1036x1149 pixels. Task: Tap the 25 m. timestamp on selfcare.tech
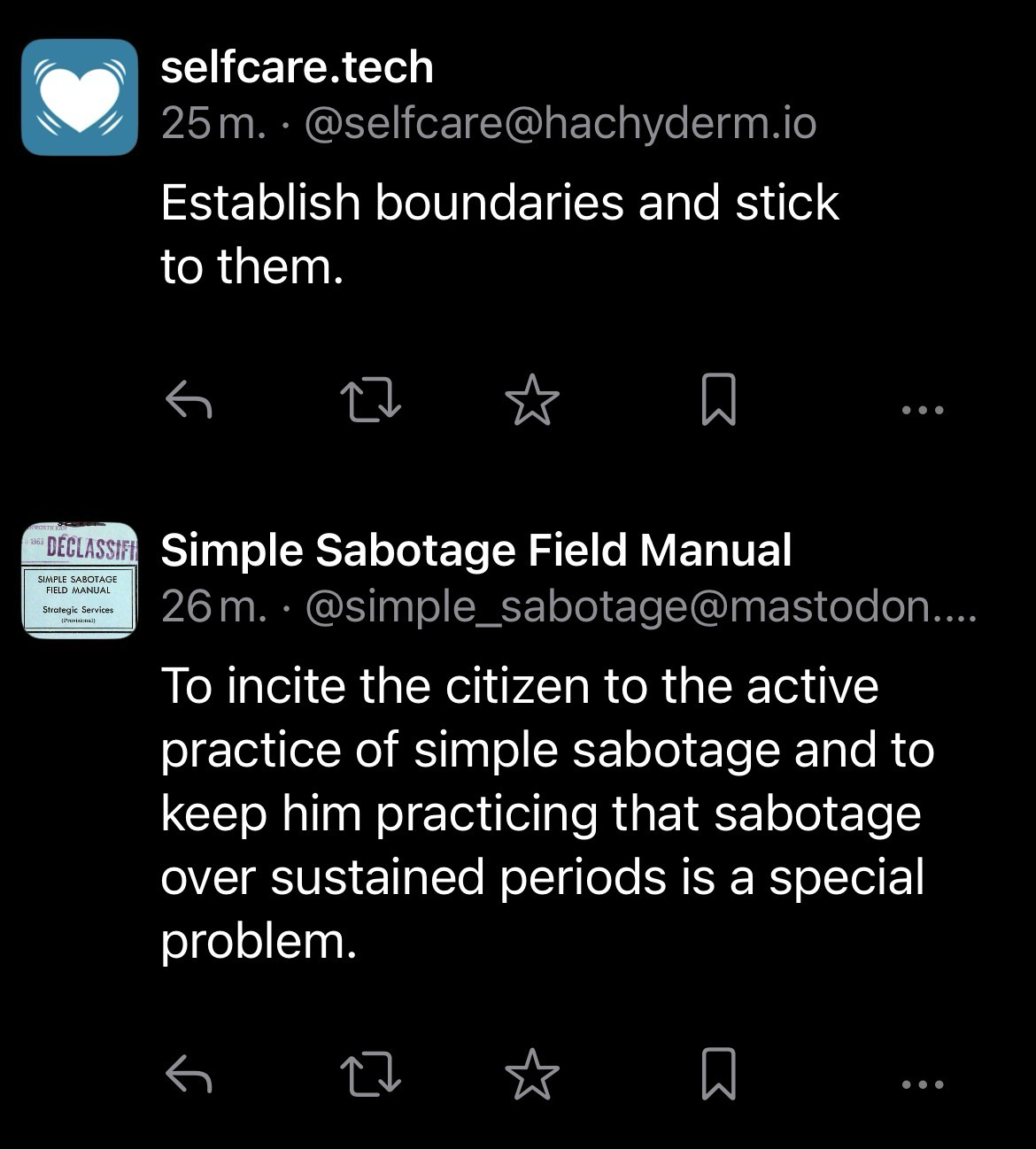click(213, 124)
